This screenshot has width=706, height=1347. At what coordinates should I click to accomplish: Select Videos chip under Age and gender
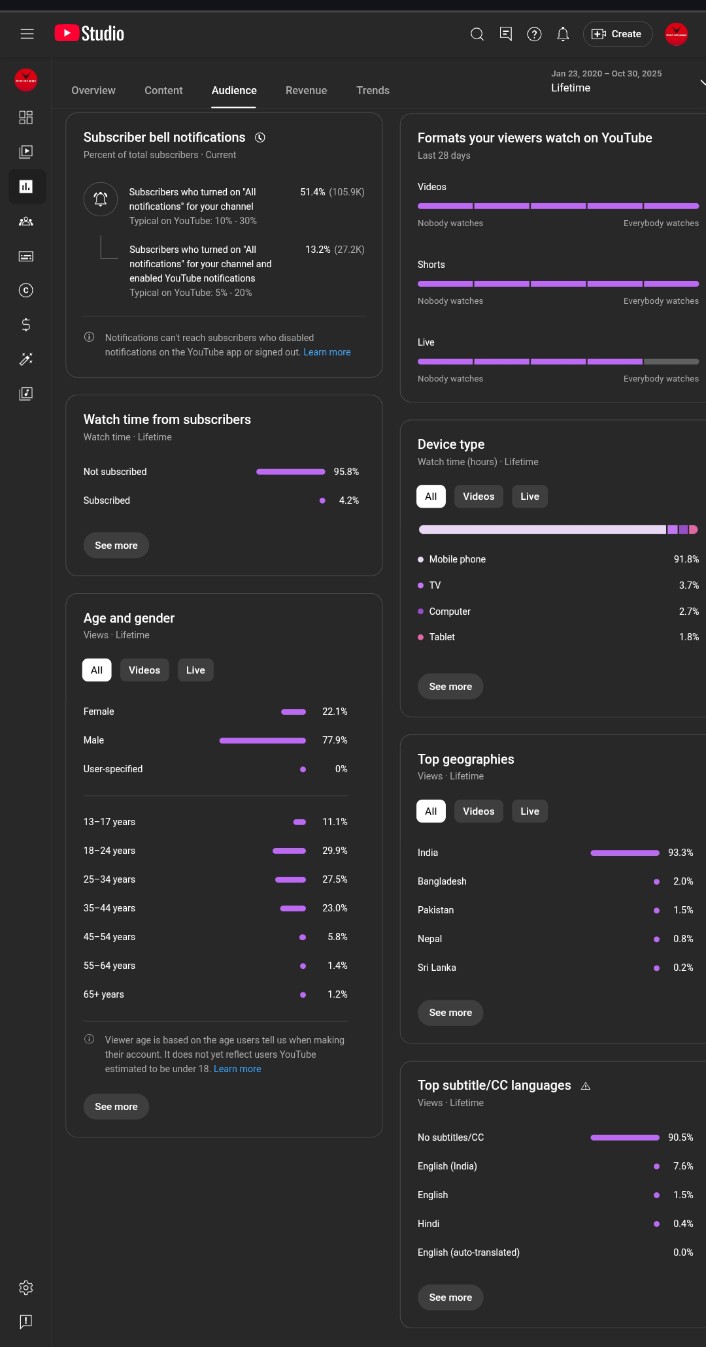pos(144,670)
